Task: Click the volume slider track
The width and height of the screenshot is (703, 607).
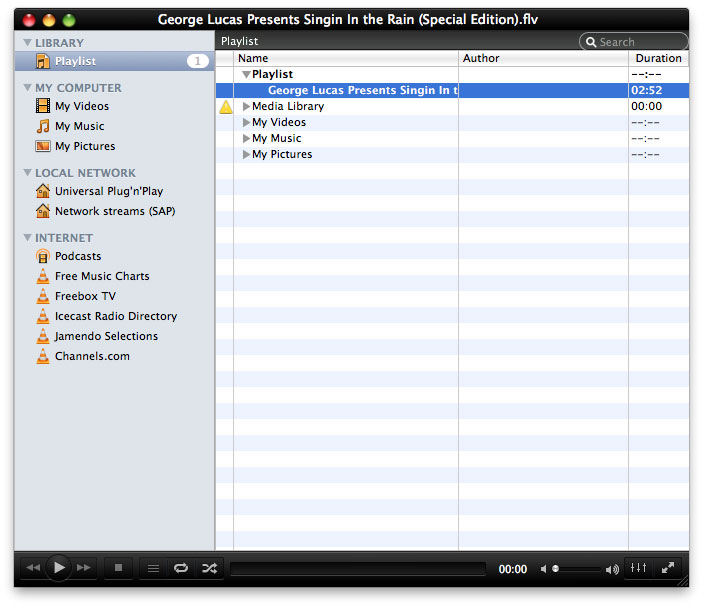Action: [x=576, y=569]
